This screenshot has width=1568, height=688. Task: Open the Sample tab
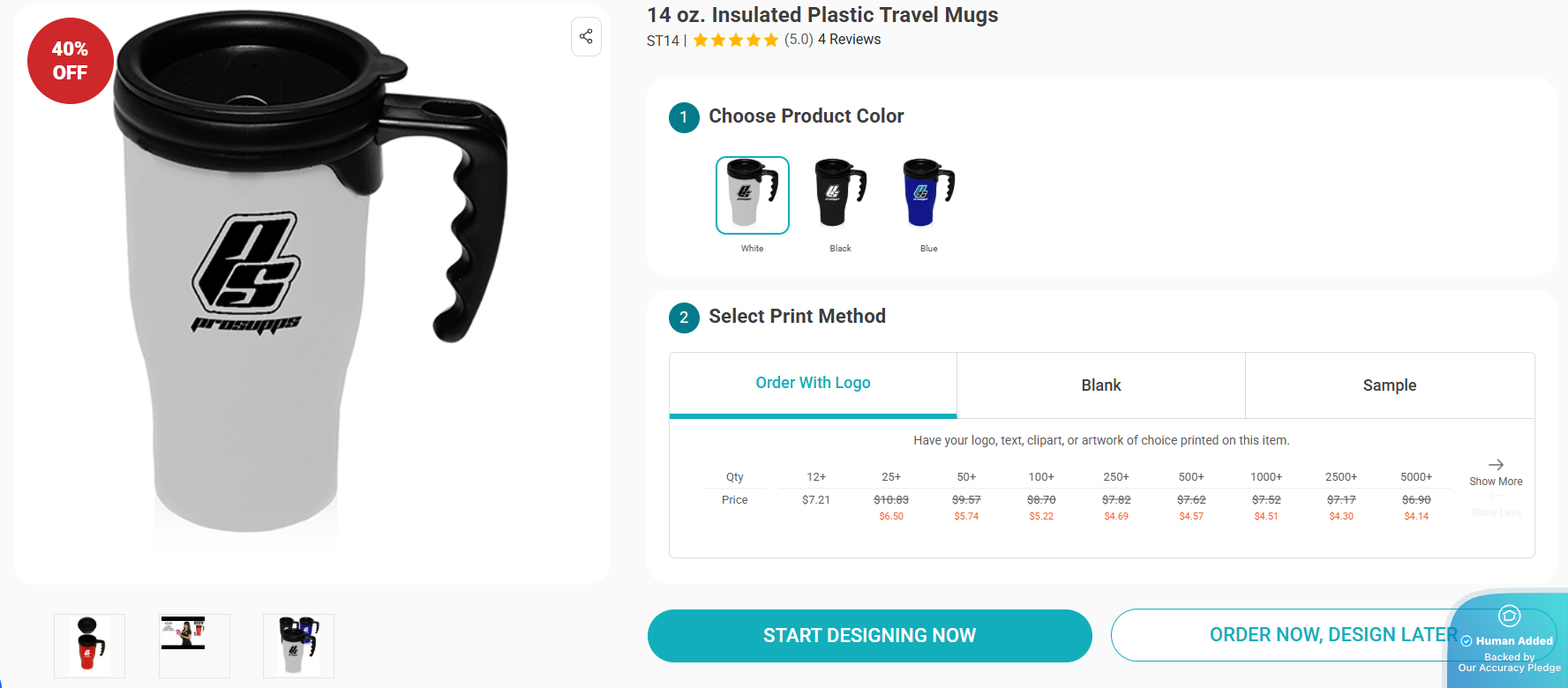coord(1389,385)
